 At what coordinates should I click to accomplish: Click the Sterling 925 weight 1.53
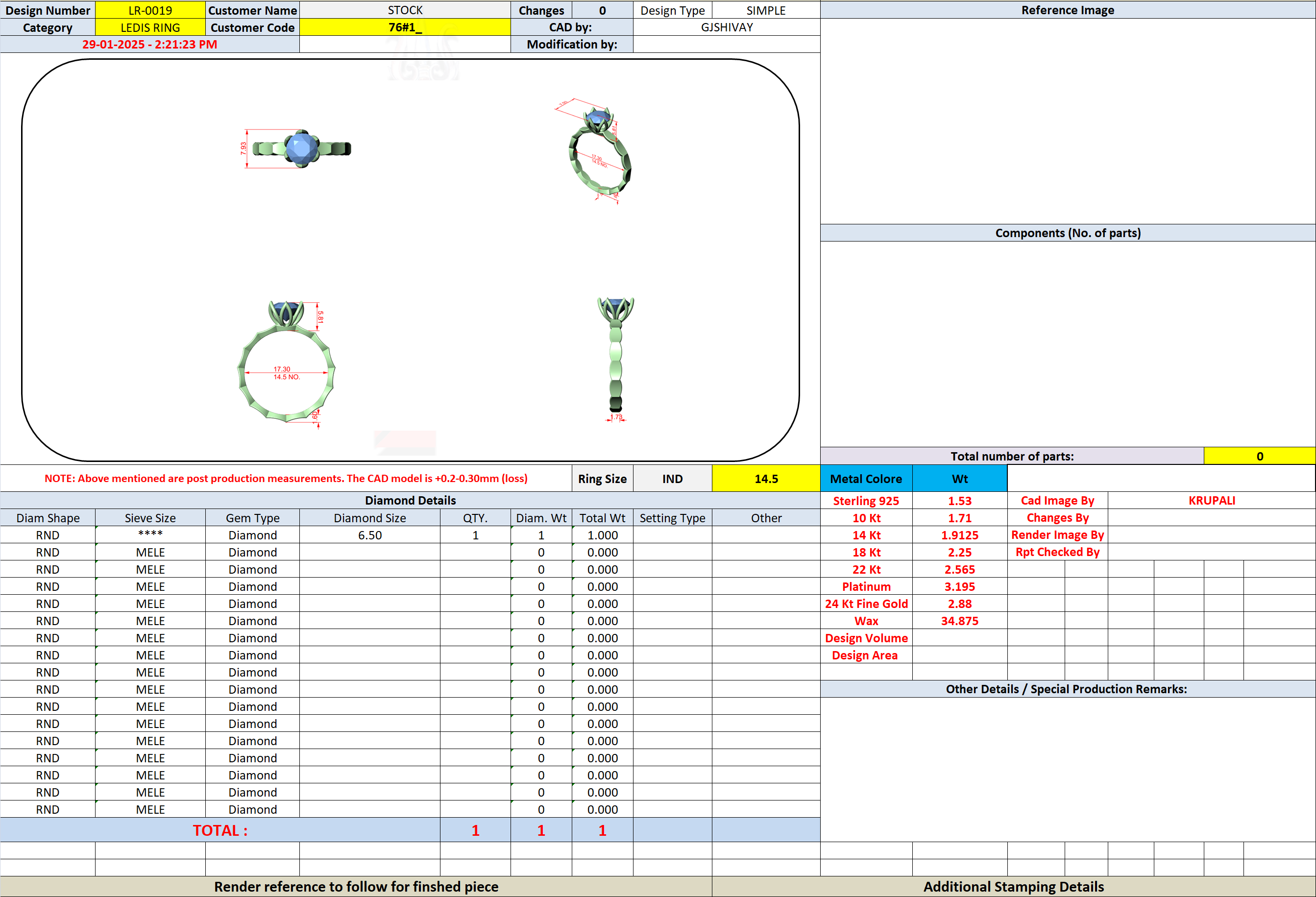coord(960,501)
